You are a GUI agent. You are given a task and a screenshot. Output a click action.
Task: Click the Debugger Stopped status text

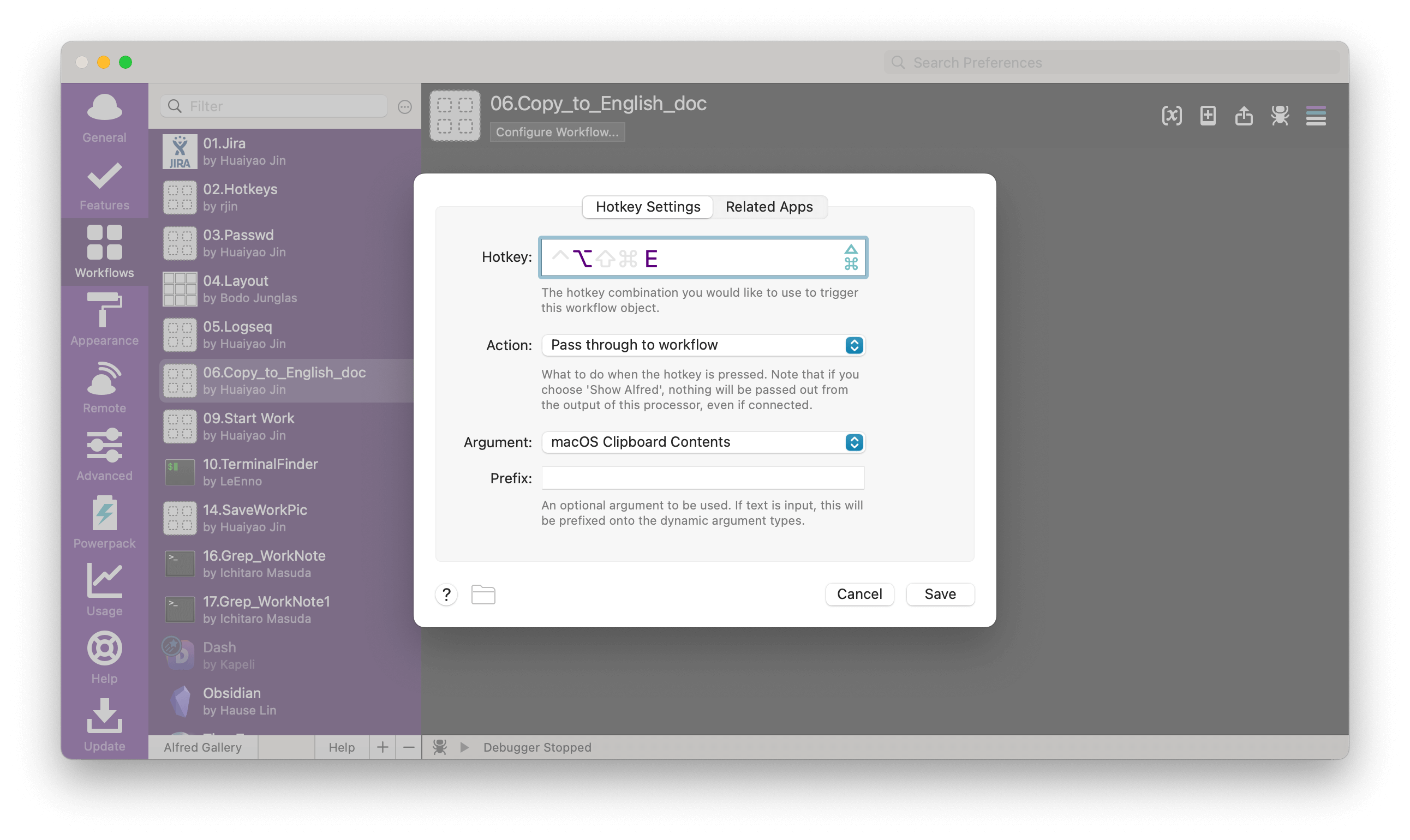pos(537,747)
